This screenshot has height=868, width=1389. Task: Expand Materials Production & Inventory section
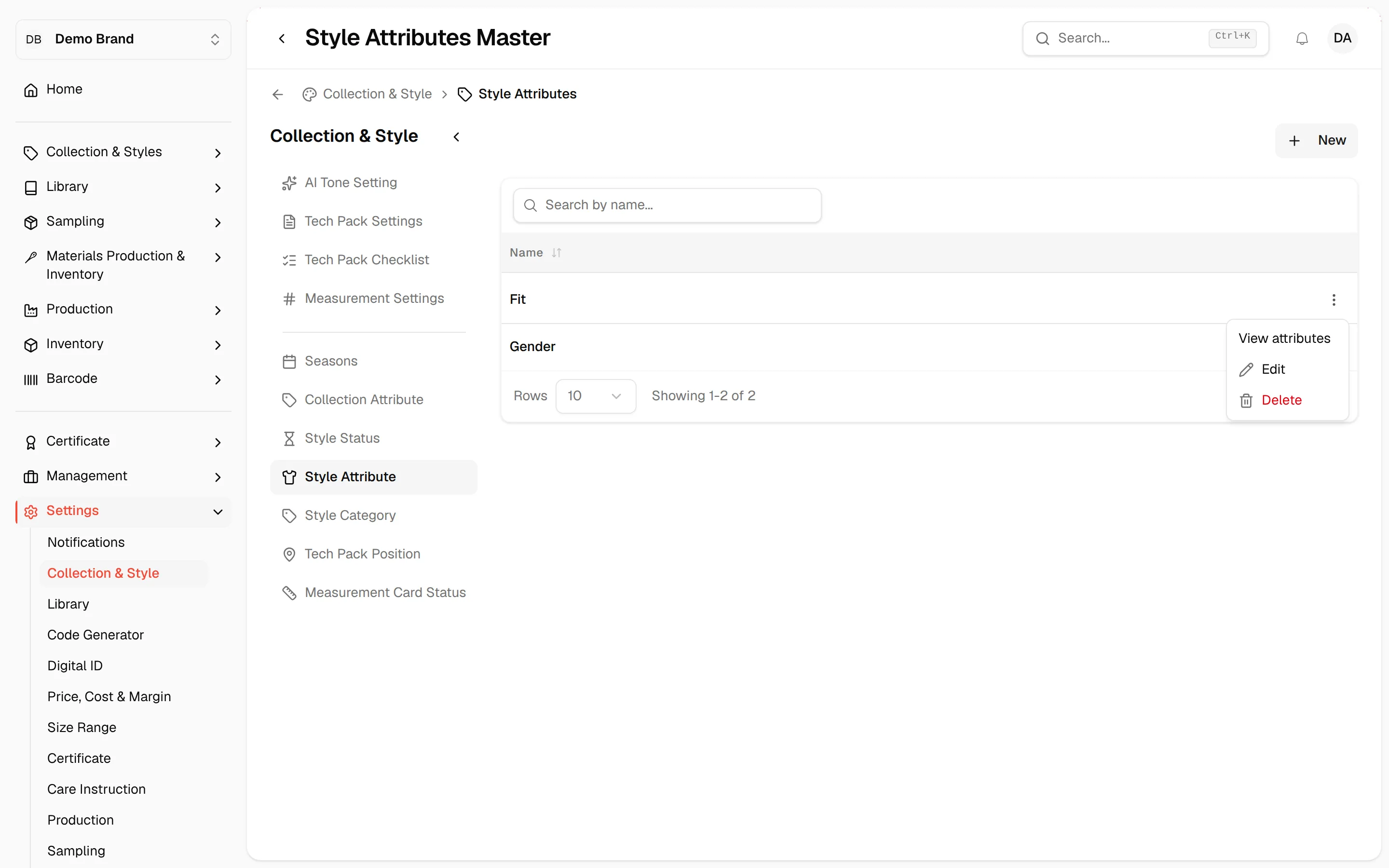(x=123, y=265)
